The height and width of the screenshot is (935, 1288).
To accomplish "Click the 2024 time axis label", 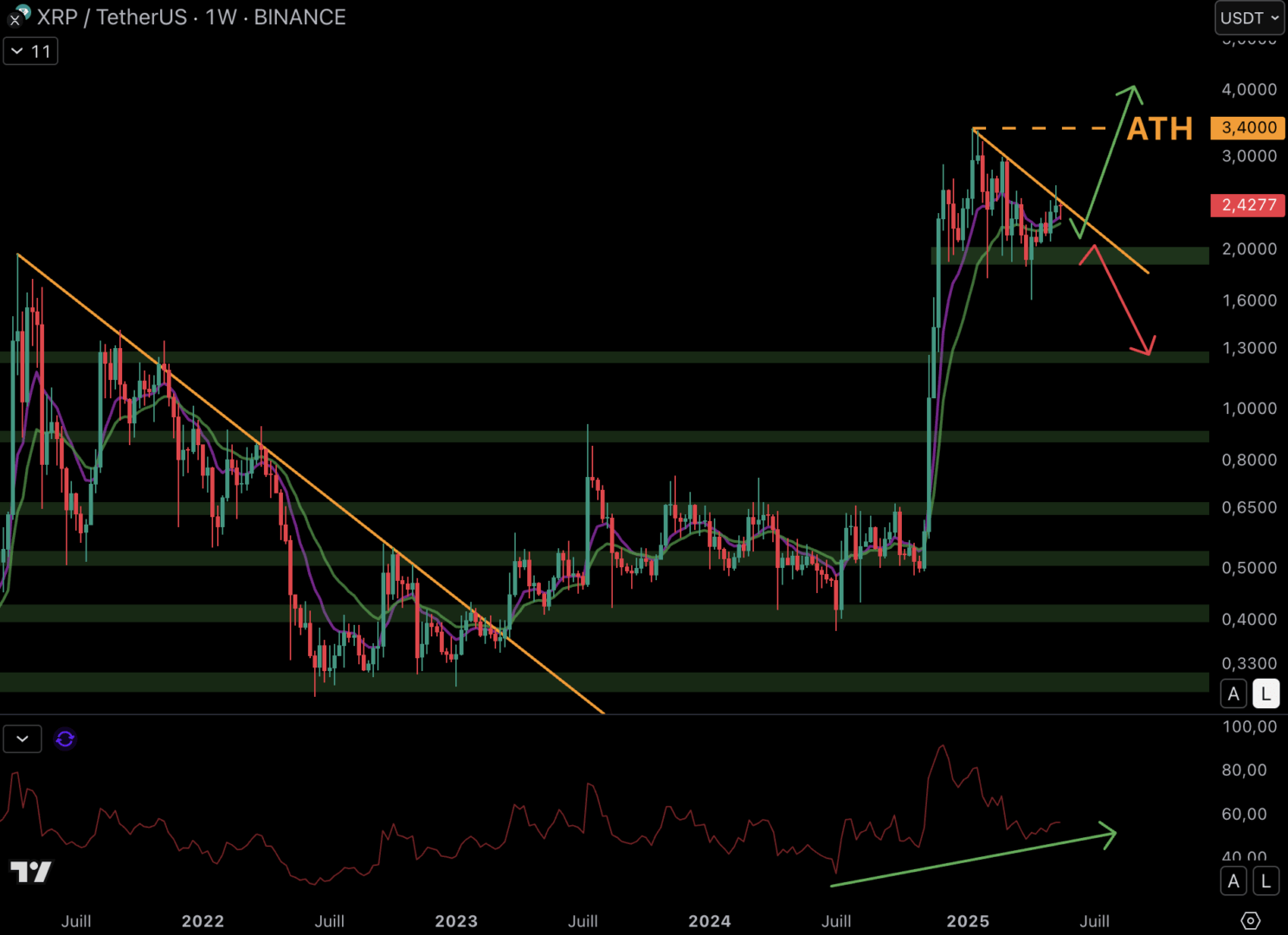I will coord(710,921).
